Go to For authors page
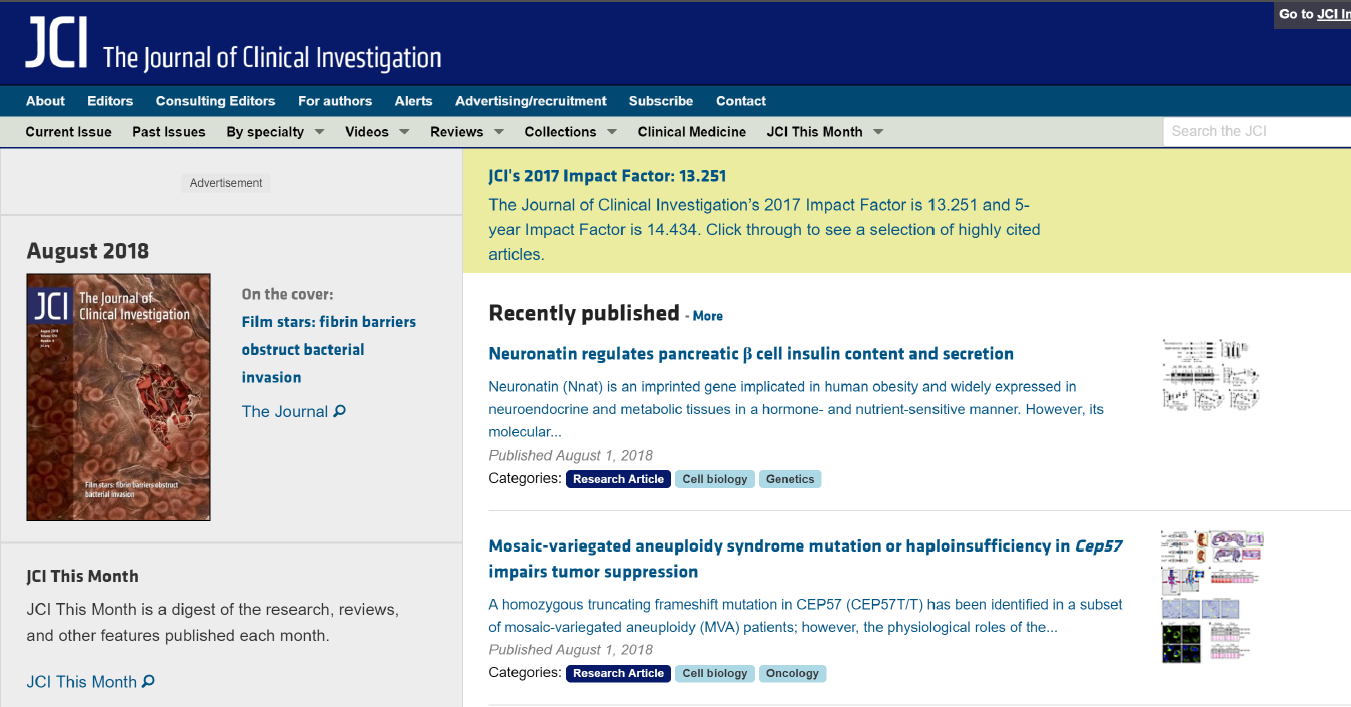This screenshot has width=1351, height=707. [335, 101]
